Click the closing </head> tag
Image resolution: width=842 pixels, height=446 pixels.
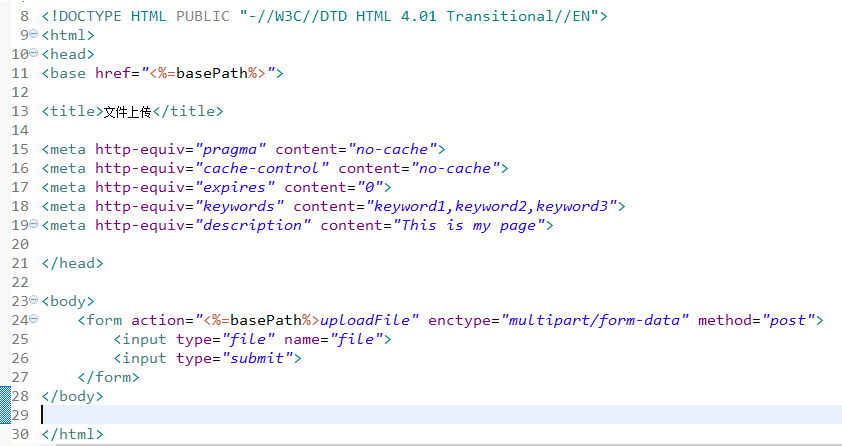(x=72, y=263)
